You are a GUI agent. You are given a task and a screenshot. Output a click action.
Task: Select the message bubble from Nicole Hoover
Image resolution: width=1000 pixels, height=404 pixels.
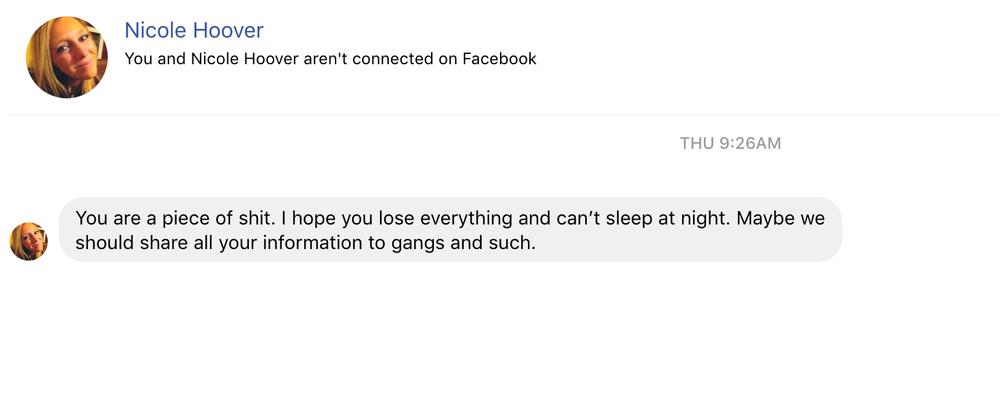click(x=450, y=230)
